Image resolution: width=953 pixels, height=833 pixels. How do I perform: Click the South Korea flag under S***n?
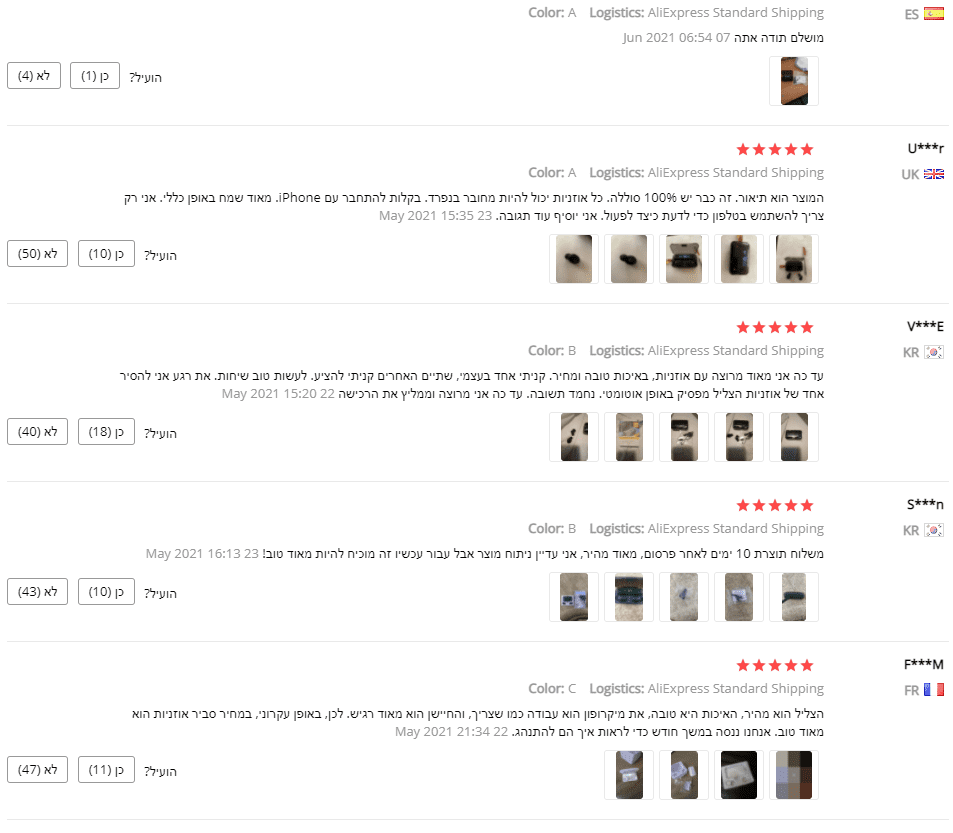pos(934,530)
